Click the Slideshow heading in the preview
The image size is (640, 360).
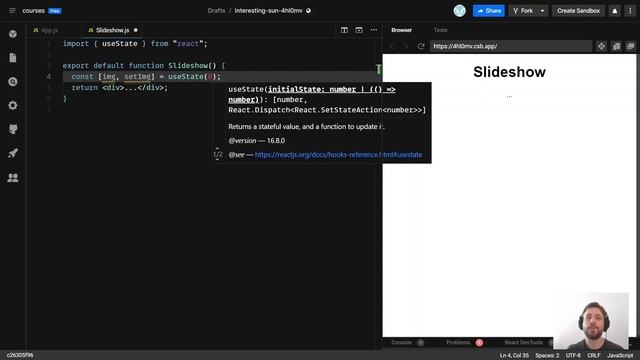pyautogui.click(x=509, y=72)
